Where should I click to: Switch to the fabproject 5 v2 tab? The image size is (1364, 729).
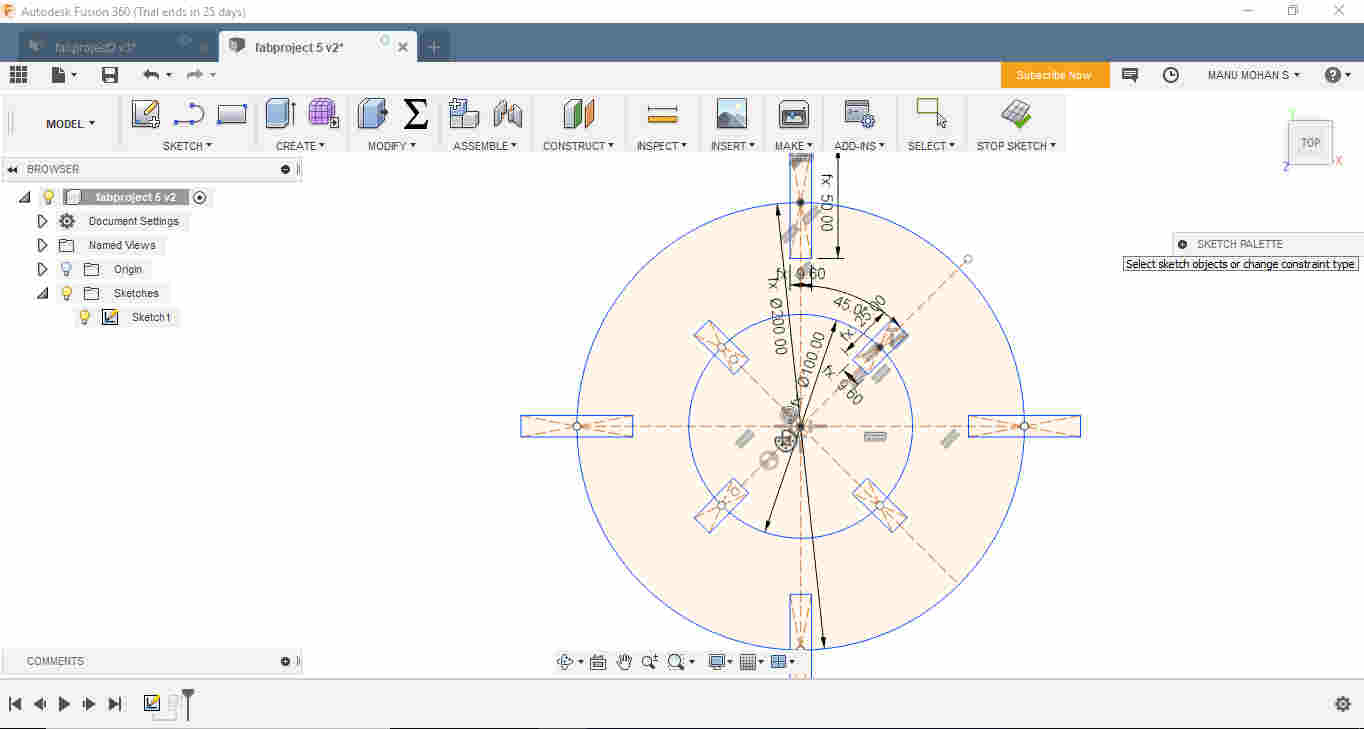pos(300,47)
